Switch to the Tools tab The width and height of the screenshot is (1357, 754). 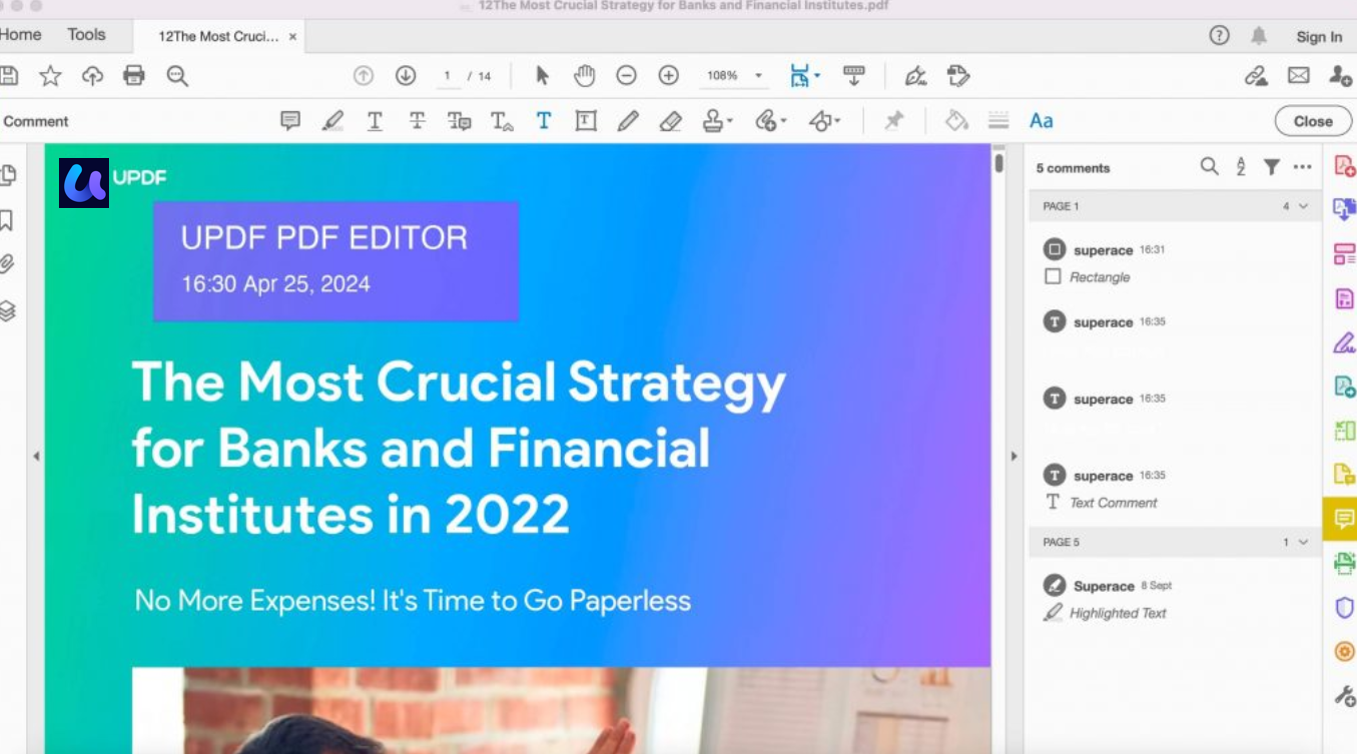[86, 35]
